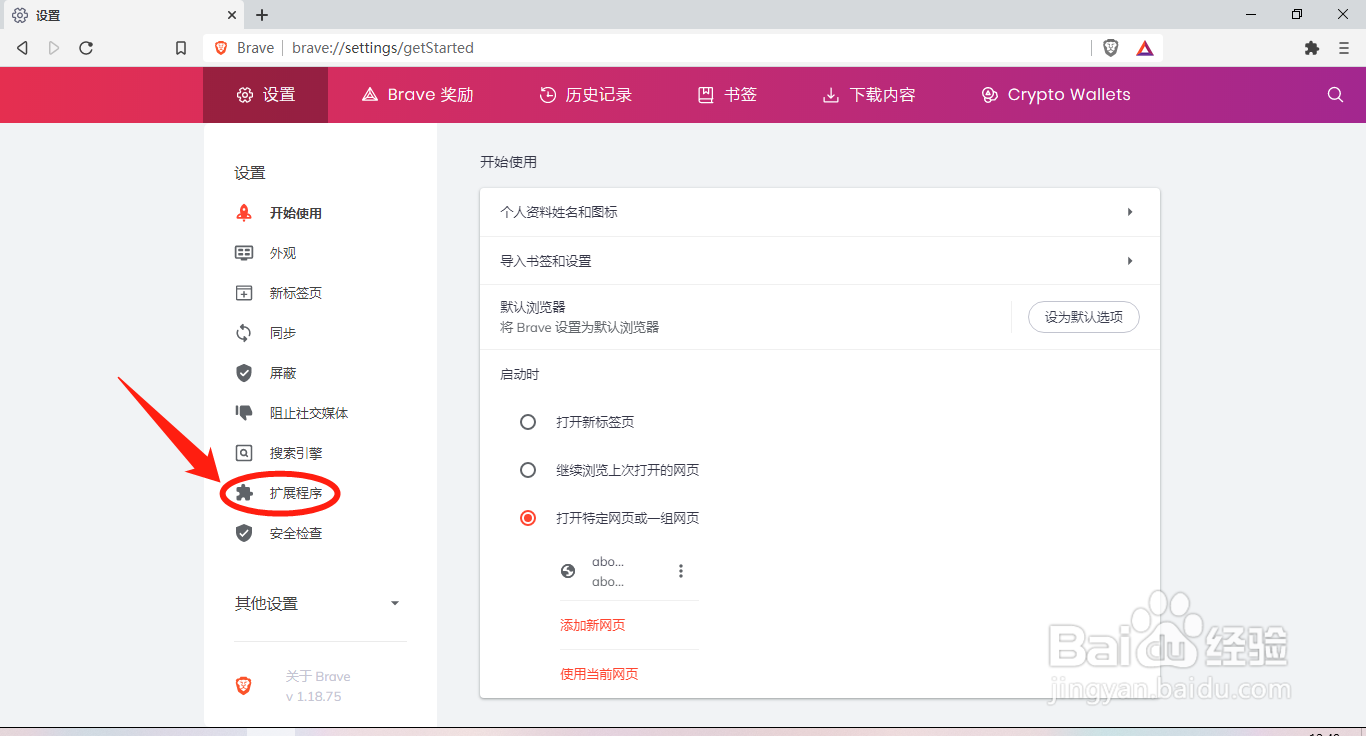Open the browser hamburger menu

1344,48
